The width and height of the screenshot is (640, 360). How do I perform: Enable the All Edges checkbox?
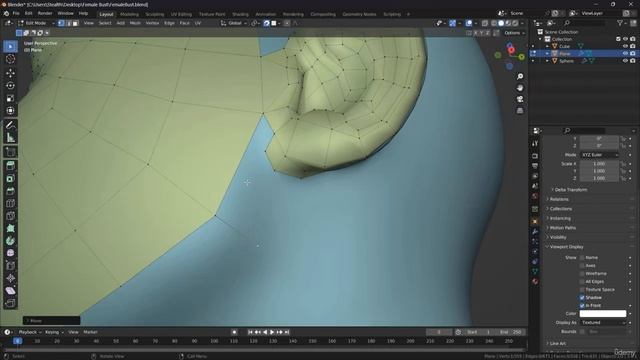[x=582, y=282]
